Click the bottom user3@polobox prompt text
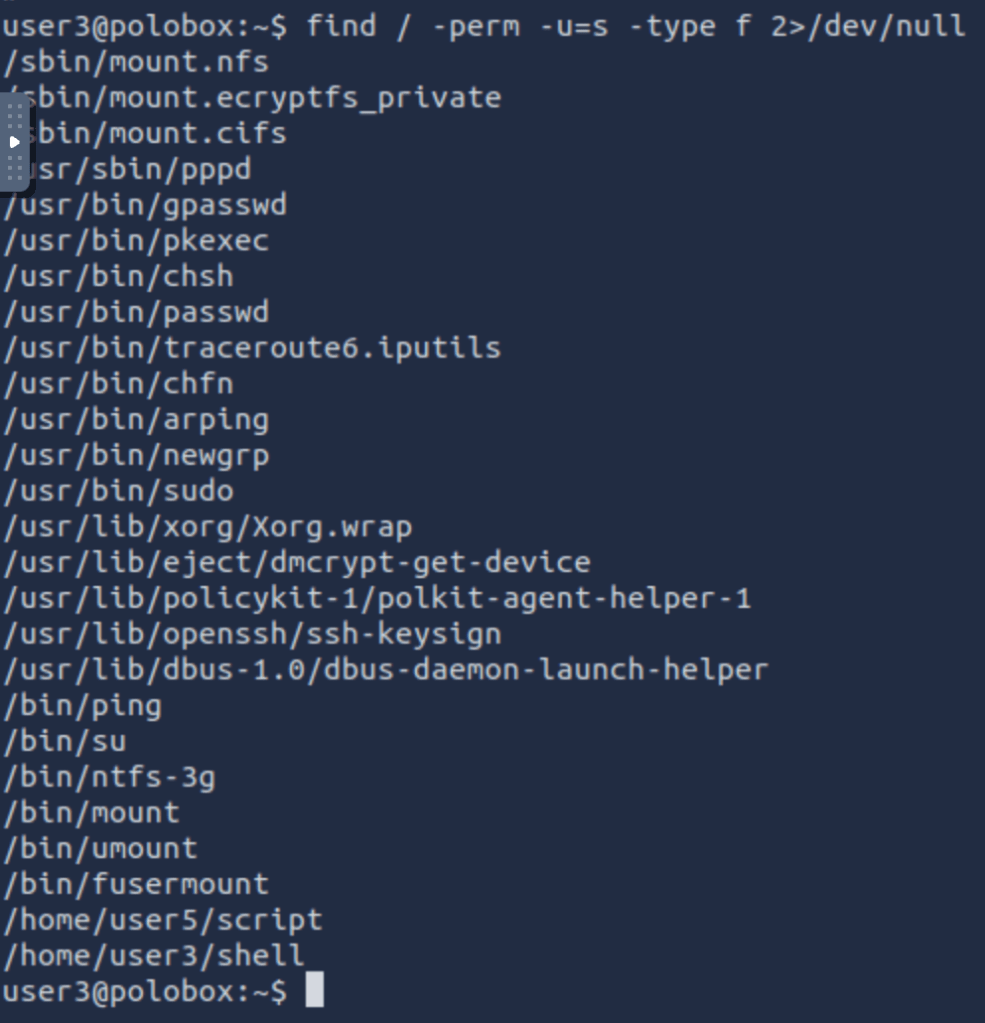The image size is (985, 1023). 145,991
